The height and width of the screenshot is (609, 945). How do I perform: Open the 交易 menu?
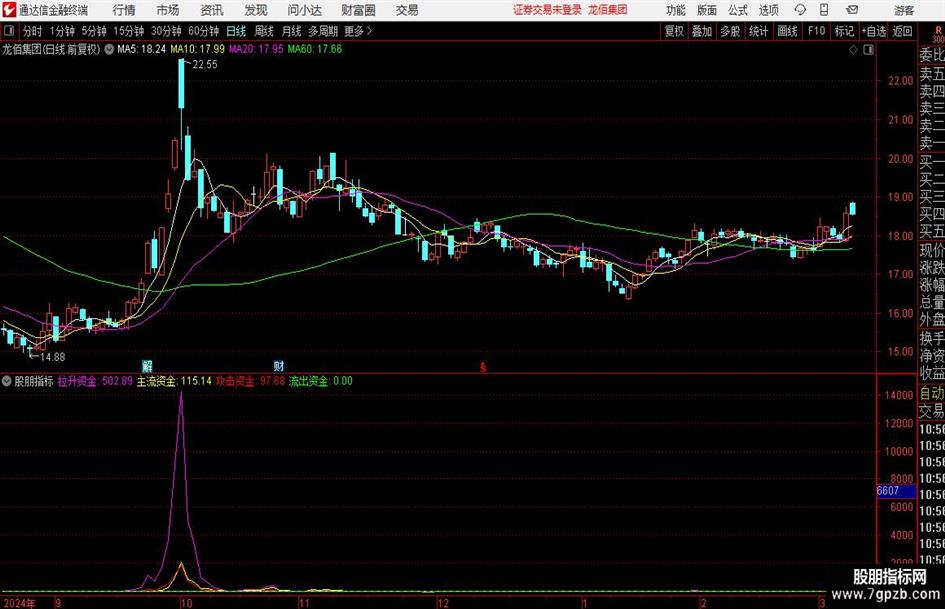[407, 10]
